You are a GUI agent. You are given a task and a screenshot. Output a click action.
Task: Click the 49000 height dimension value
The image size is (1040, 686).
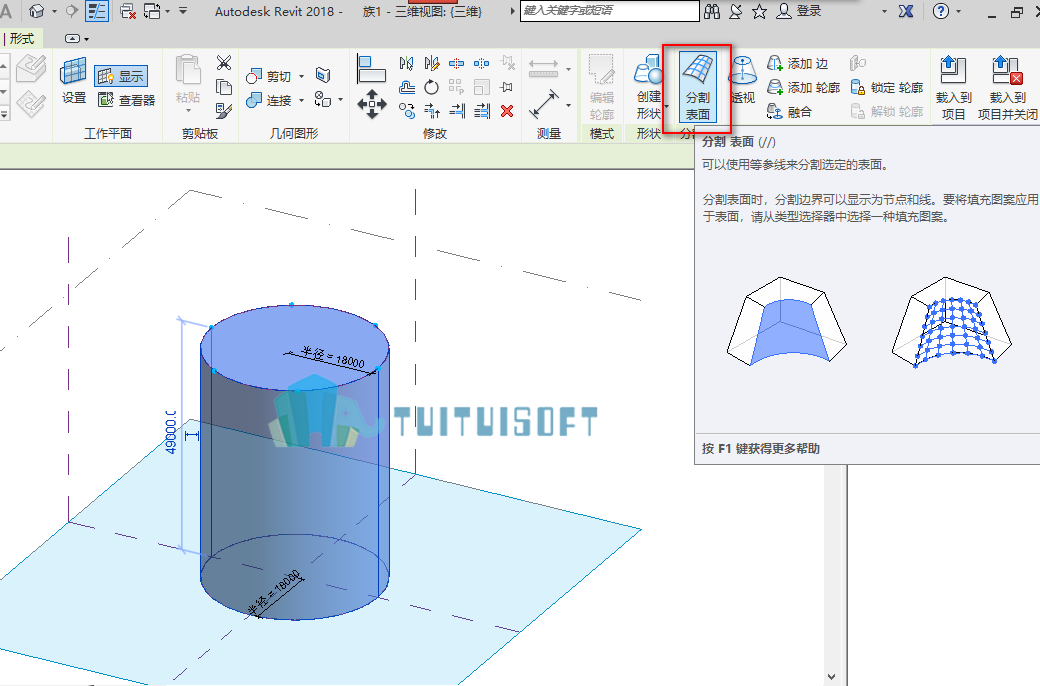(x=171, y=432)
